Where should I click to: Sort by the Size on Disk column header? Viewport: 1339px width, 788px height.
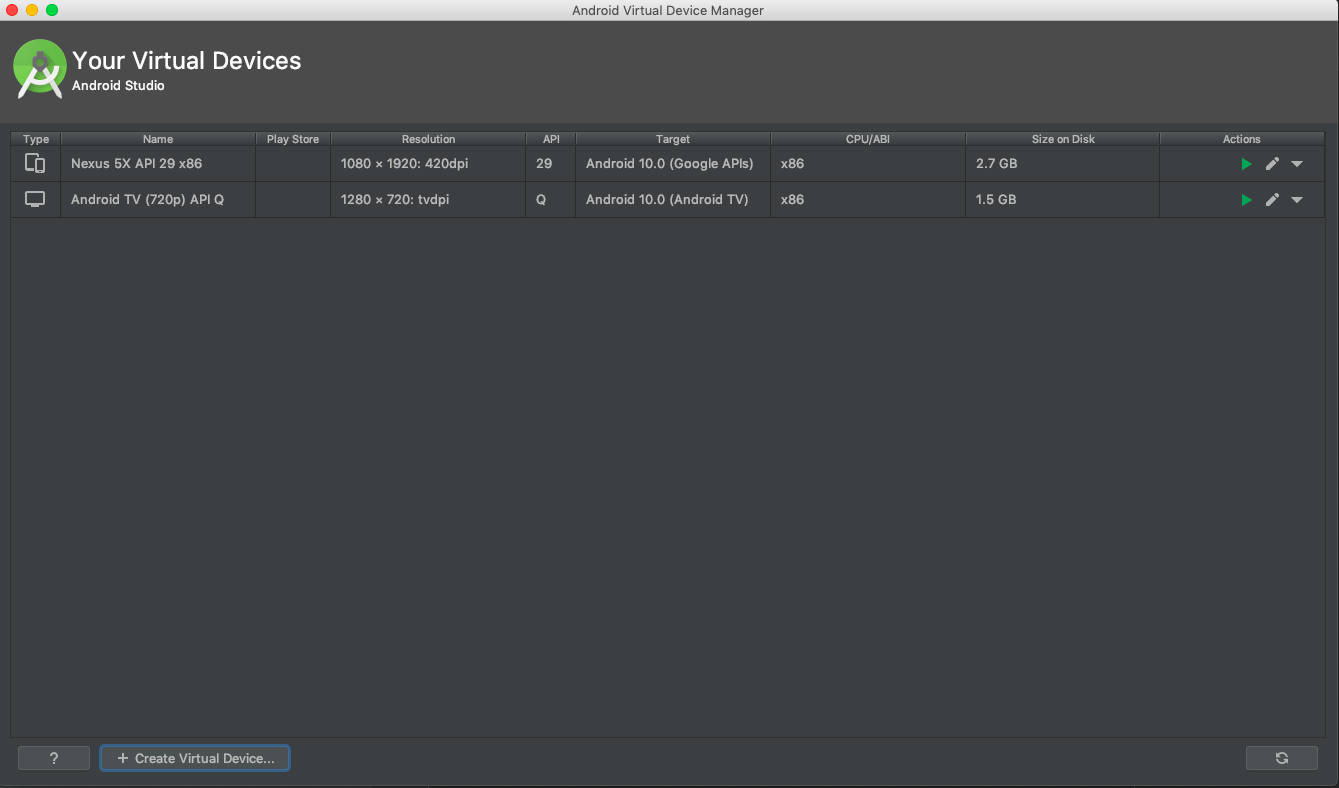coord(1063,139)
